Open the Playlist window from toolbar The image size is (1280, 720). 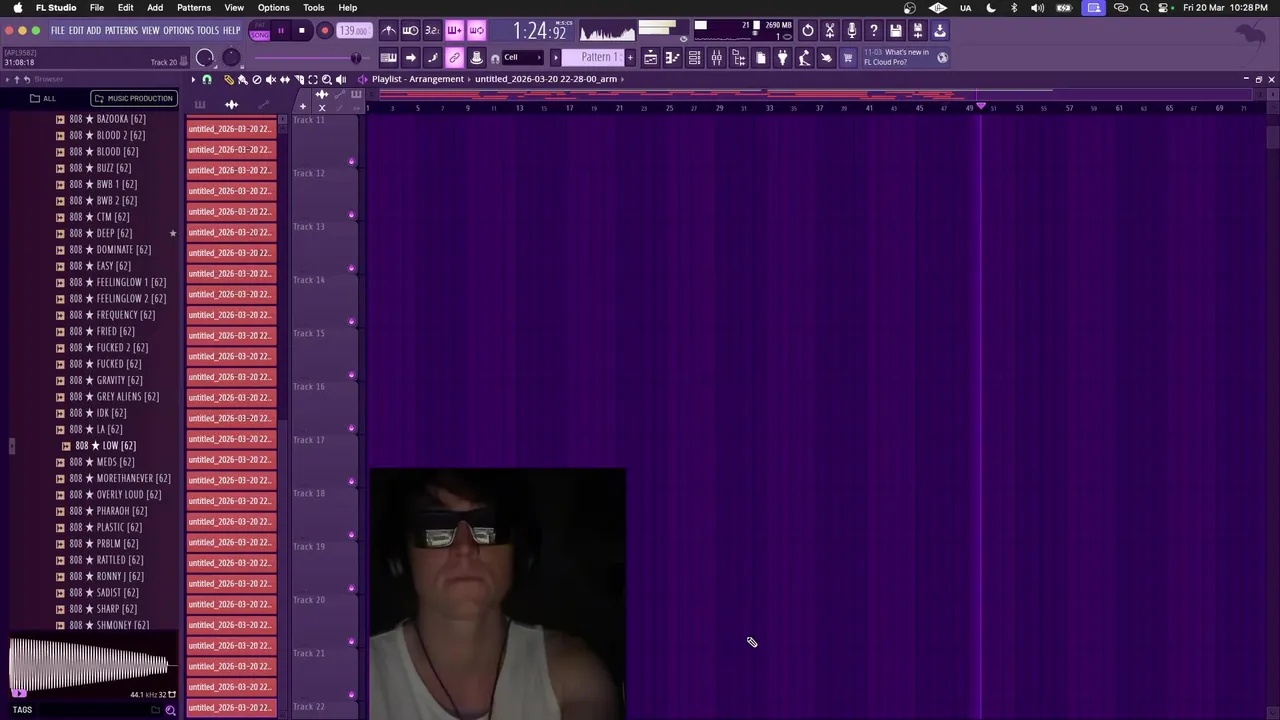tap(650, 58)
